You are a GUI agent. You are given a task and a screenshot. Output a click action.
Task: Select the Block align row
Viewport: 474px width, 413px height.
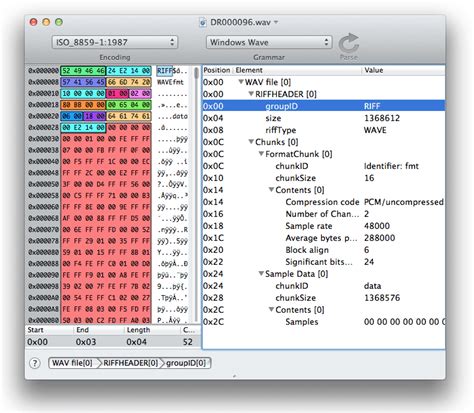click(323, 250)
